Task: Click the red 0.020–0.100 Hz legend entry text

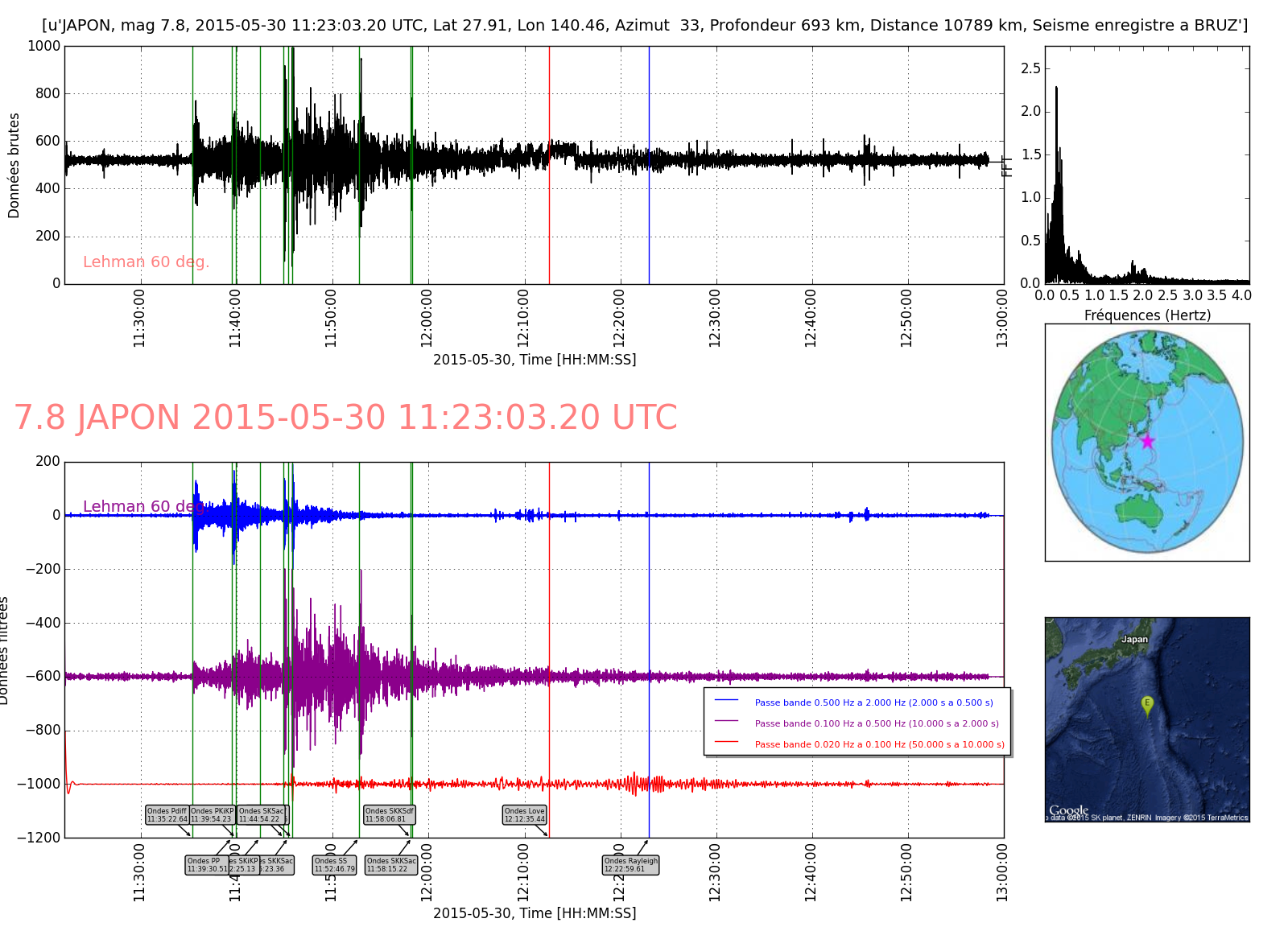Action: point(879,744)
